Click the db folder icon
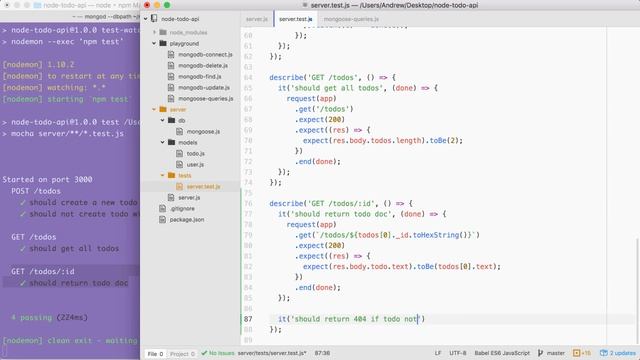This screenshot has width=640, height=360. [171, 120]
